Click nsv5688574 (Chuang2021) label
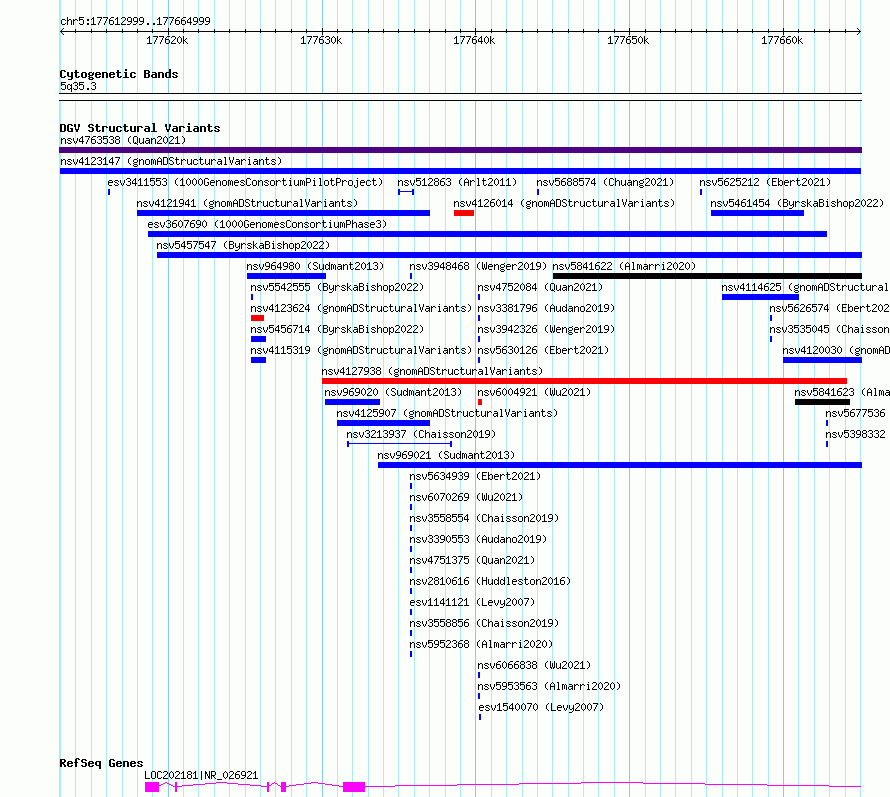 [x=605, y=182]
